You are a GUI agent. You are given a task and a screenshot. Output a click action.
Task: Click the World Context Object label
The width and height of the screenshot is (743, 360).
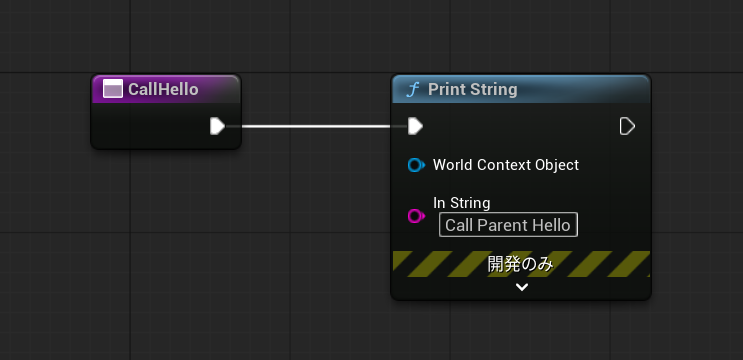coord(506,165)
